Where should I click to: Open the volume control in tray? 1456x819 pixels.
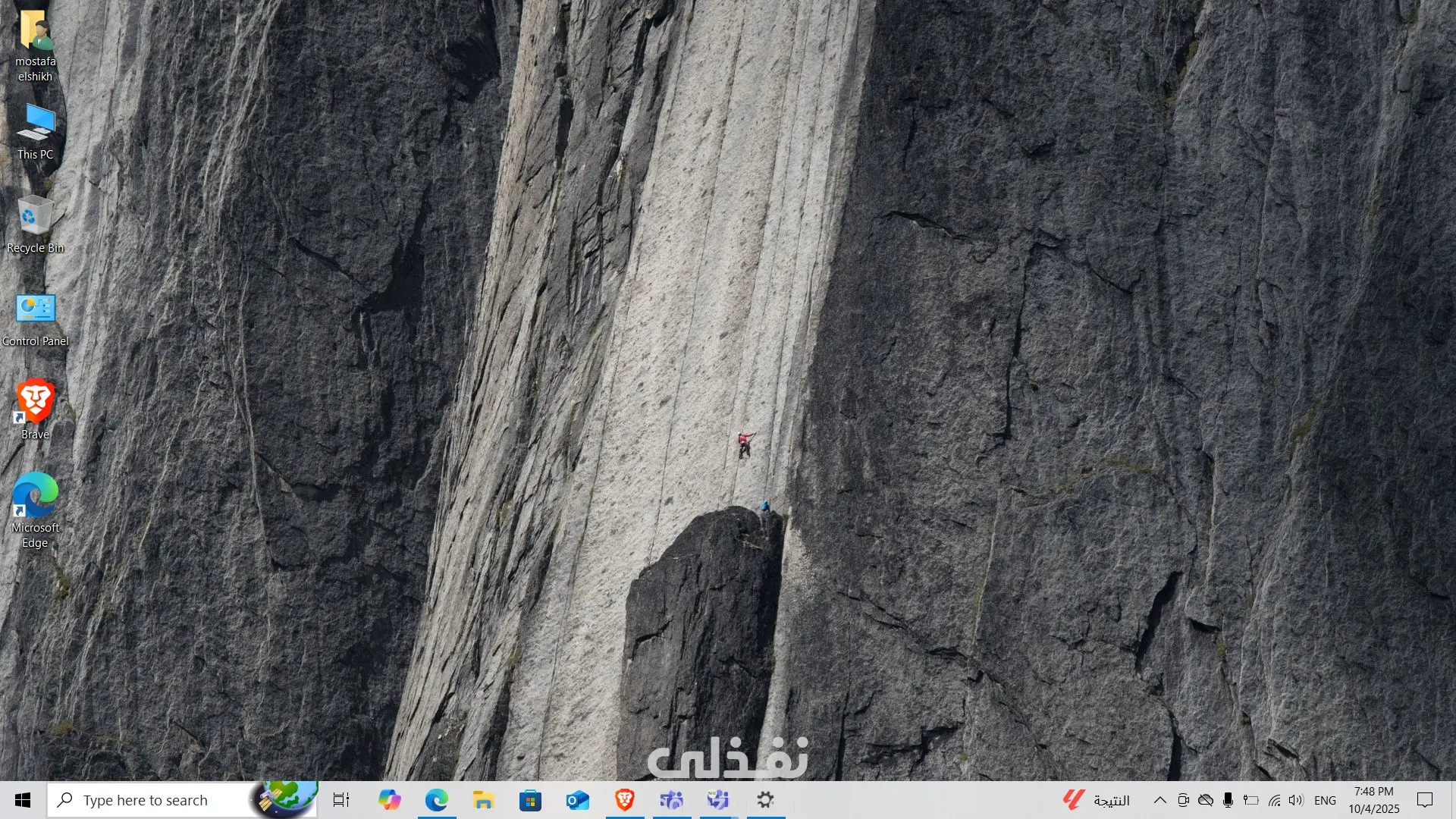[1296, 800]
